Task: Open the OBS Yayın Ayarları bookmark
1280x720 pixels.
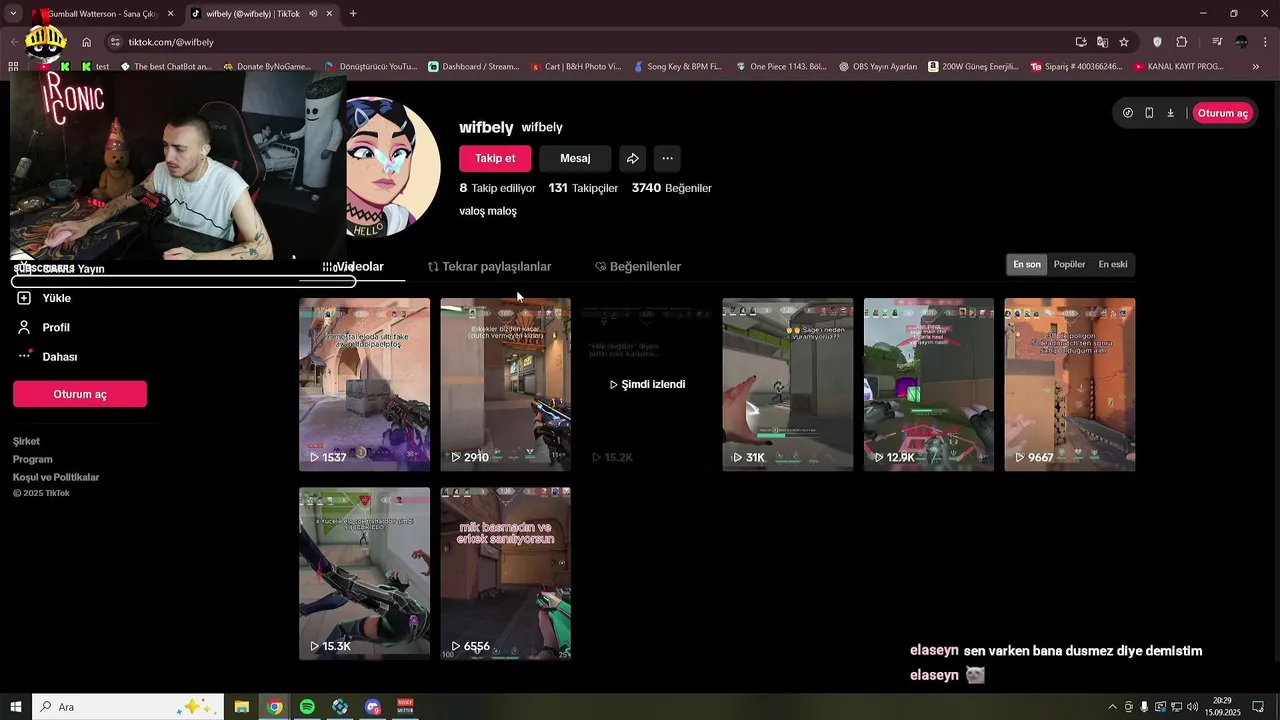Action: point(877,67)
